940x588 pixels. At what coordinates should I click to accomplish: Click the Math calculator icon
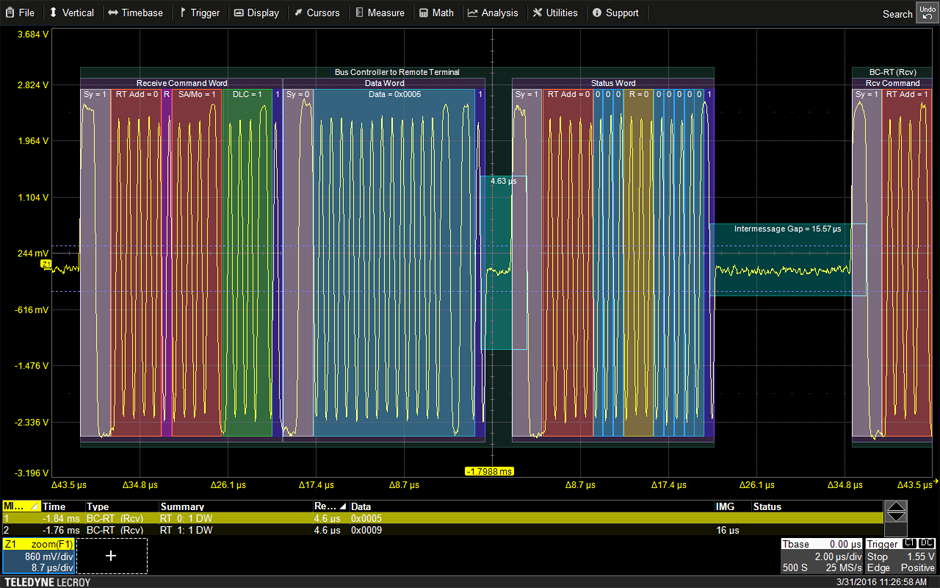tap(424, 13)
